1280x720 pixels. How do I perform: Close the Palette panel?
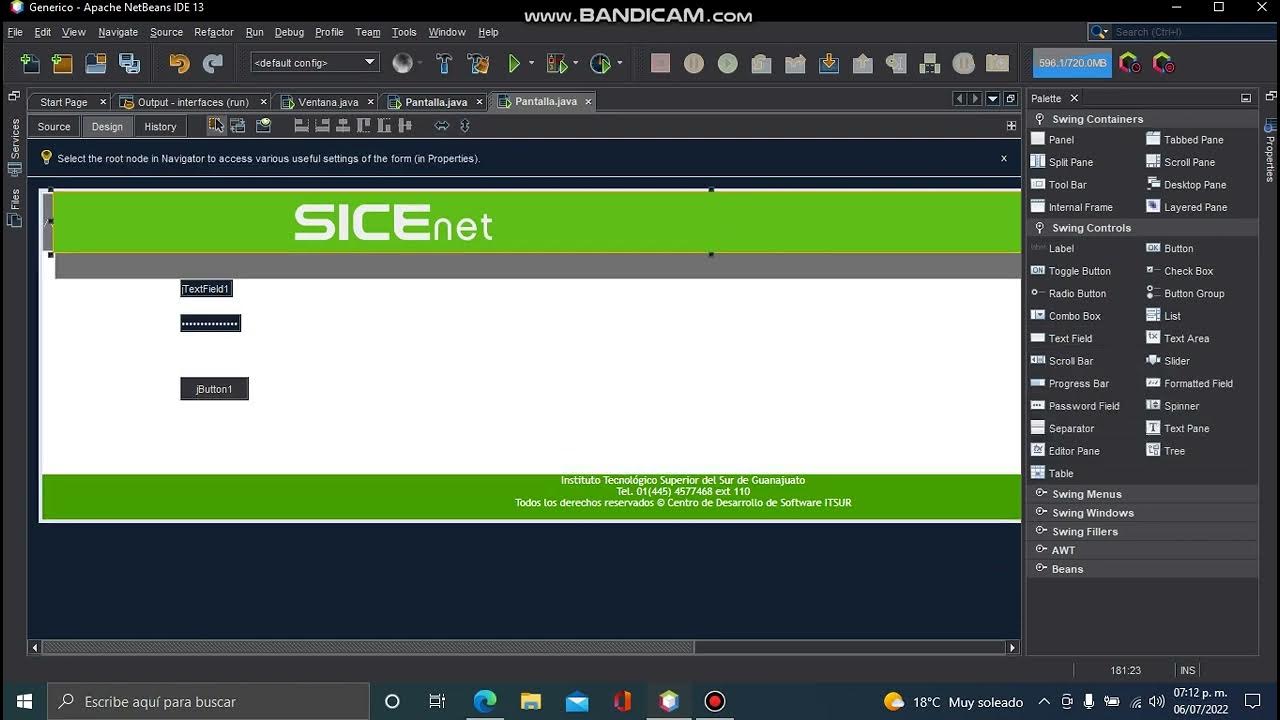pos(1074,98)
